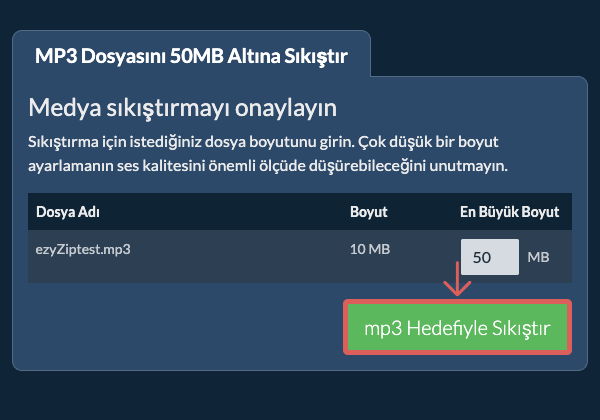Click the green mp3 Hedefiyle Sıkıştır button
Viewport: 600px width, 420px height.
pos(458,327)
